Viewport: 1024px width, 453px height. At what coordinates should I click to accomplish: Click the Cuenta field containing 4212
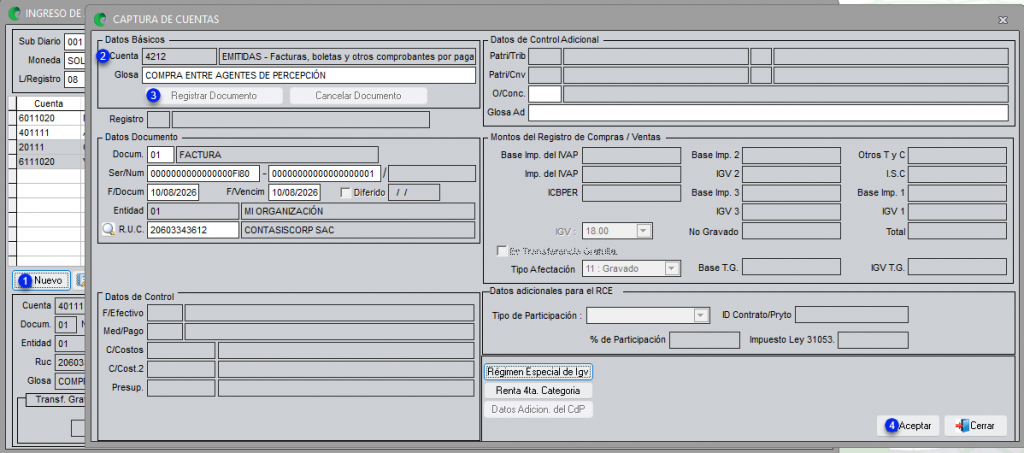(x=180, y=57)
